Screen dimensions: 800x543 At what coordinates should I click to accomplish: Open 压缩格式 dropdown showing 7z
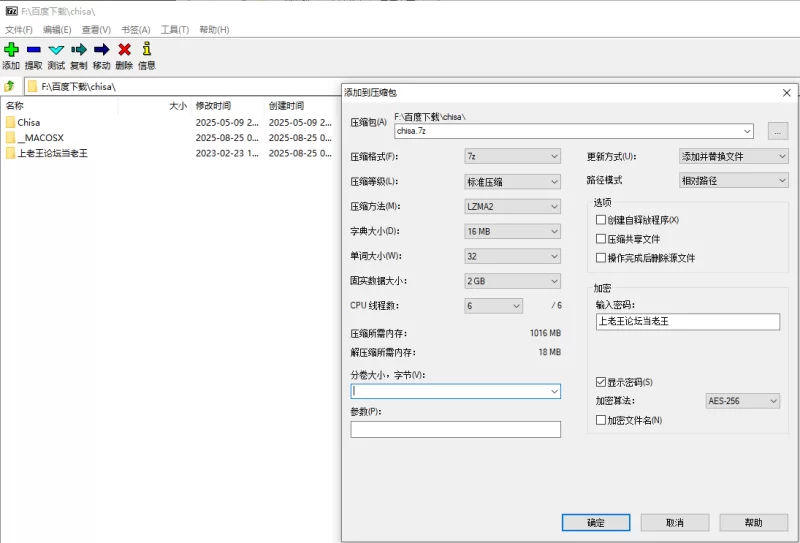[512, 156]
